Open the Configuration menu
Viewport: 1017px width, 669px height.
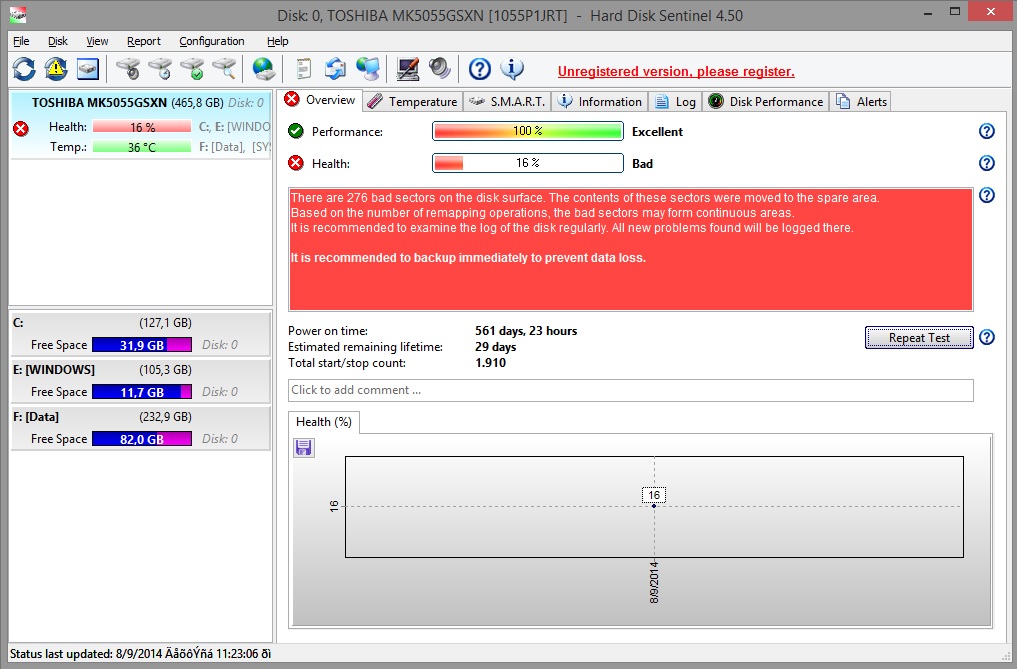pyautogui.click(x=211, y=41)
